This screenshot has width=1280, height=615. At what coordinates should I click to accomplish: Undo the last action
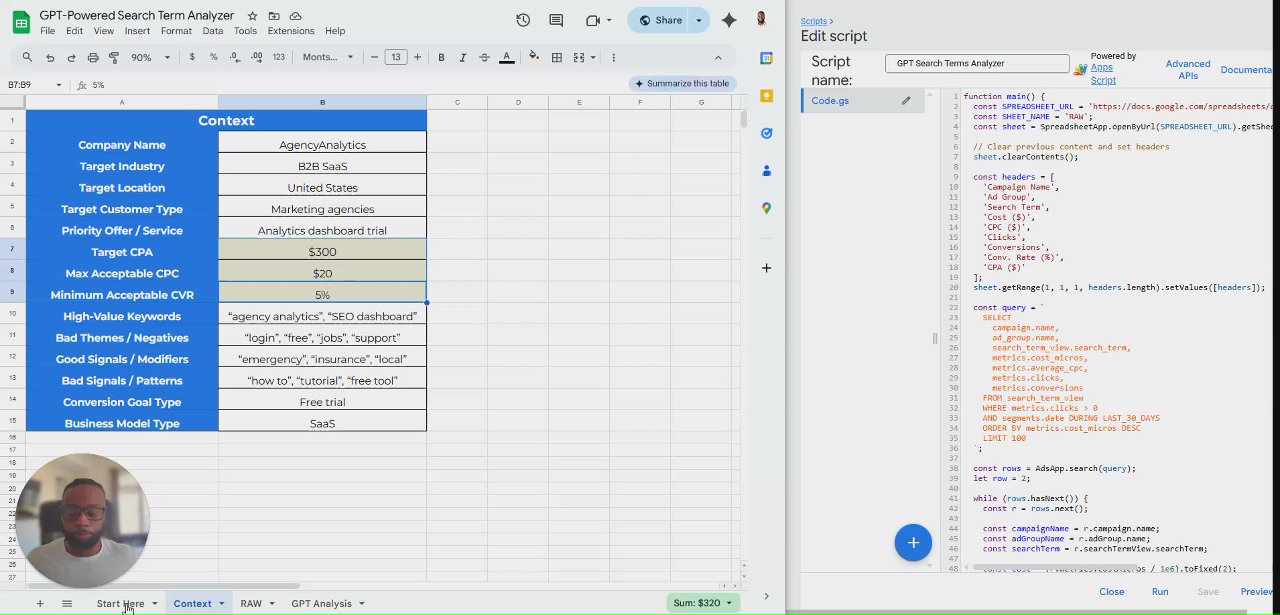click(50, 57)
